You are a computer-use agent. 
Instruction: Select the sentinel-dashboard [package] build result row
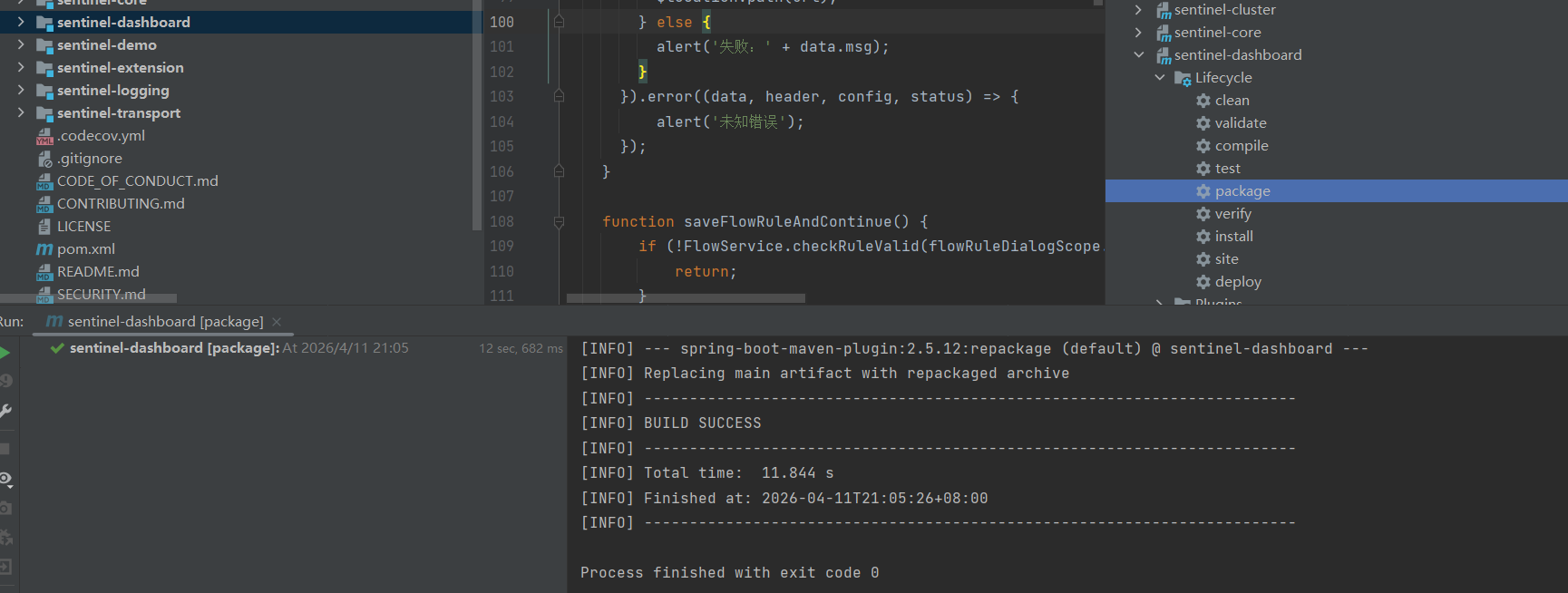coord(295,348)
